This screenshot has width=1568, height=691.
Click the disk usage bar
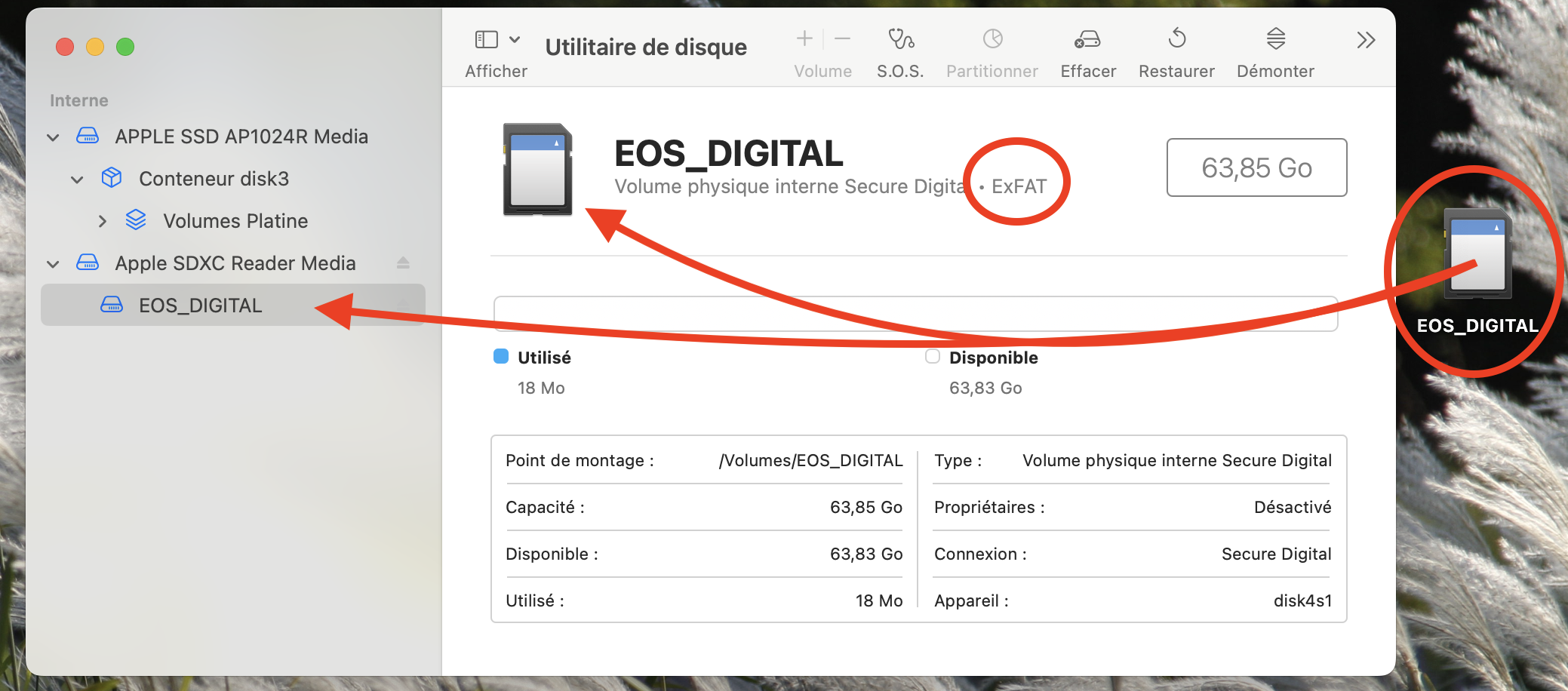click(x=916, y=314)
